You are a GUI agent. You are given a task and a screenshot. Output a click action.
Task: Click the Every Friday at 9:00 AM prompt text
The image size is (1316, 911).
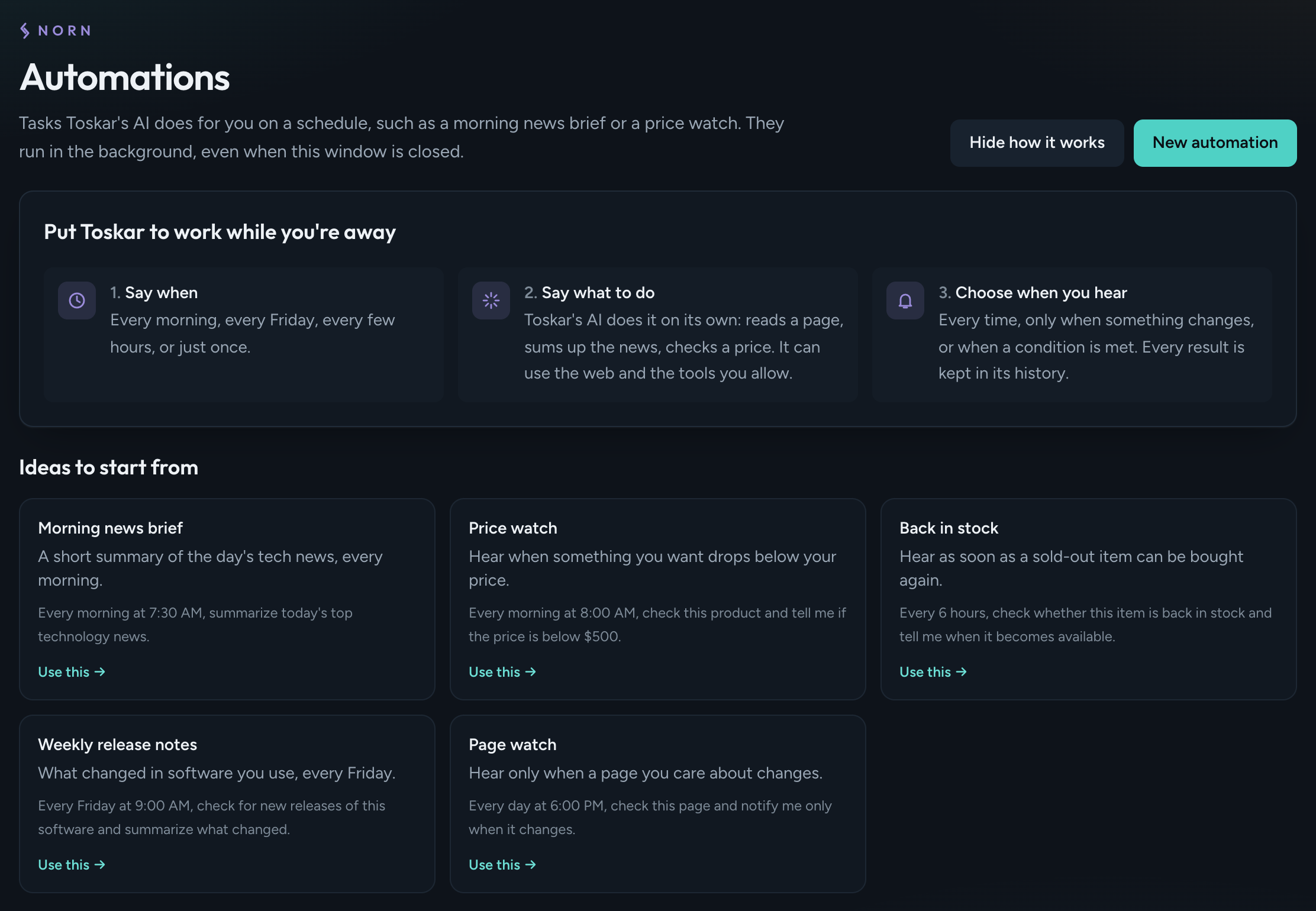tap(211, 818)
